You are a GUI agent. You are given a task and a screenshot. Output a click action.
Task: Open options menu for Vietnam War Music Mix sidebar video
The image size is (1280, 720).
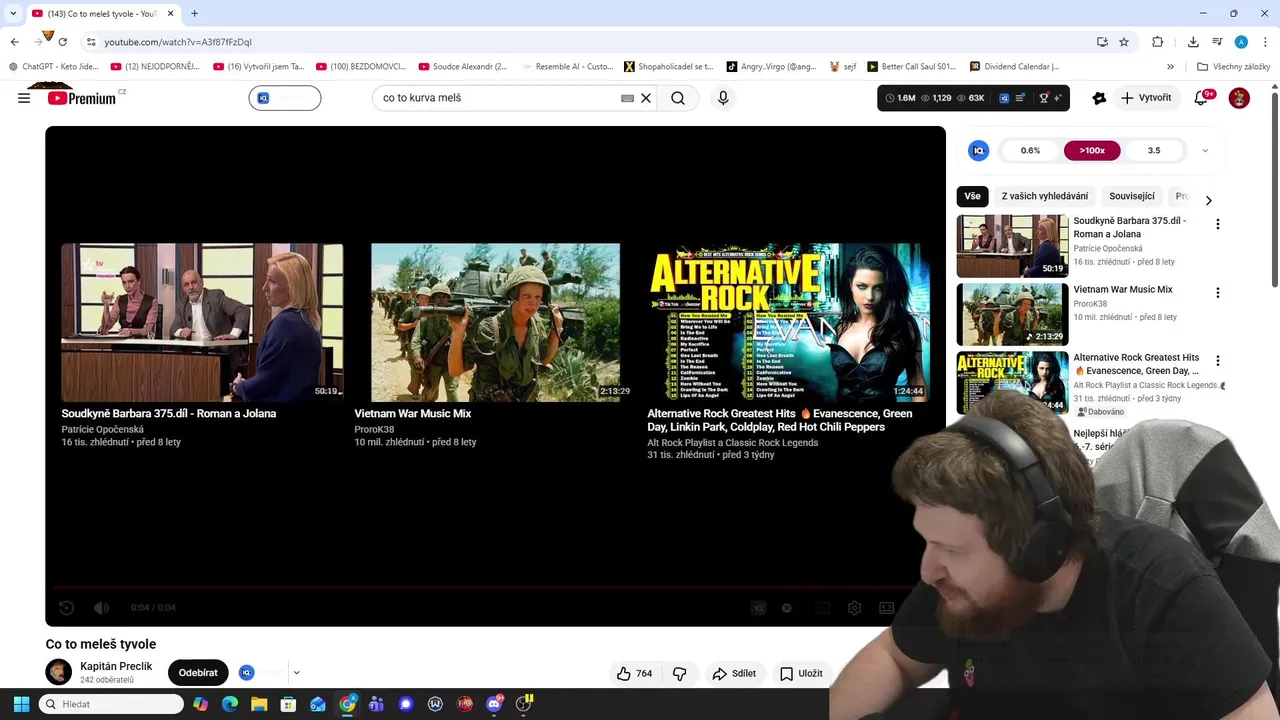pyautogui.click(x=1217, y=292)
